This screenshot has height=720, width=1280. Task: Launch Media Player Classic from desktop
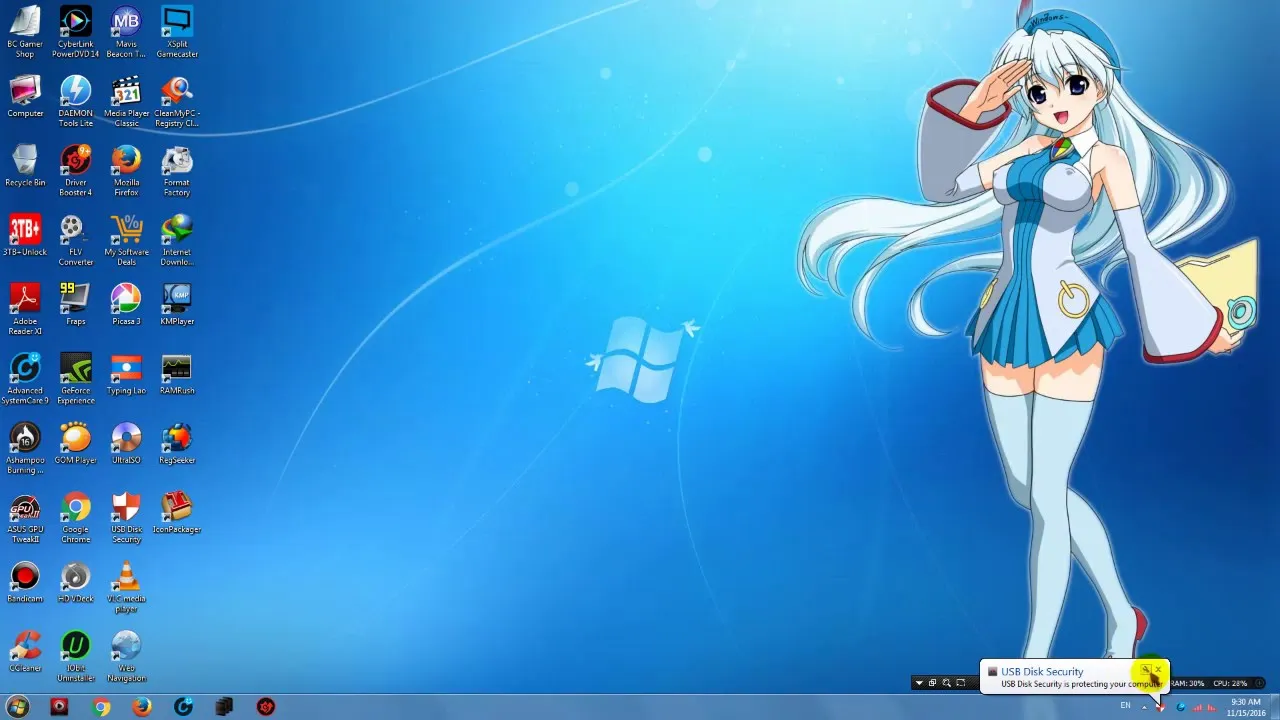[126, 101]
